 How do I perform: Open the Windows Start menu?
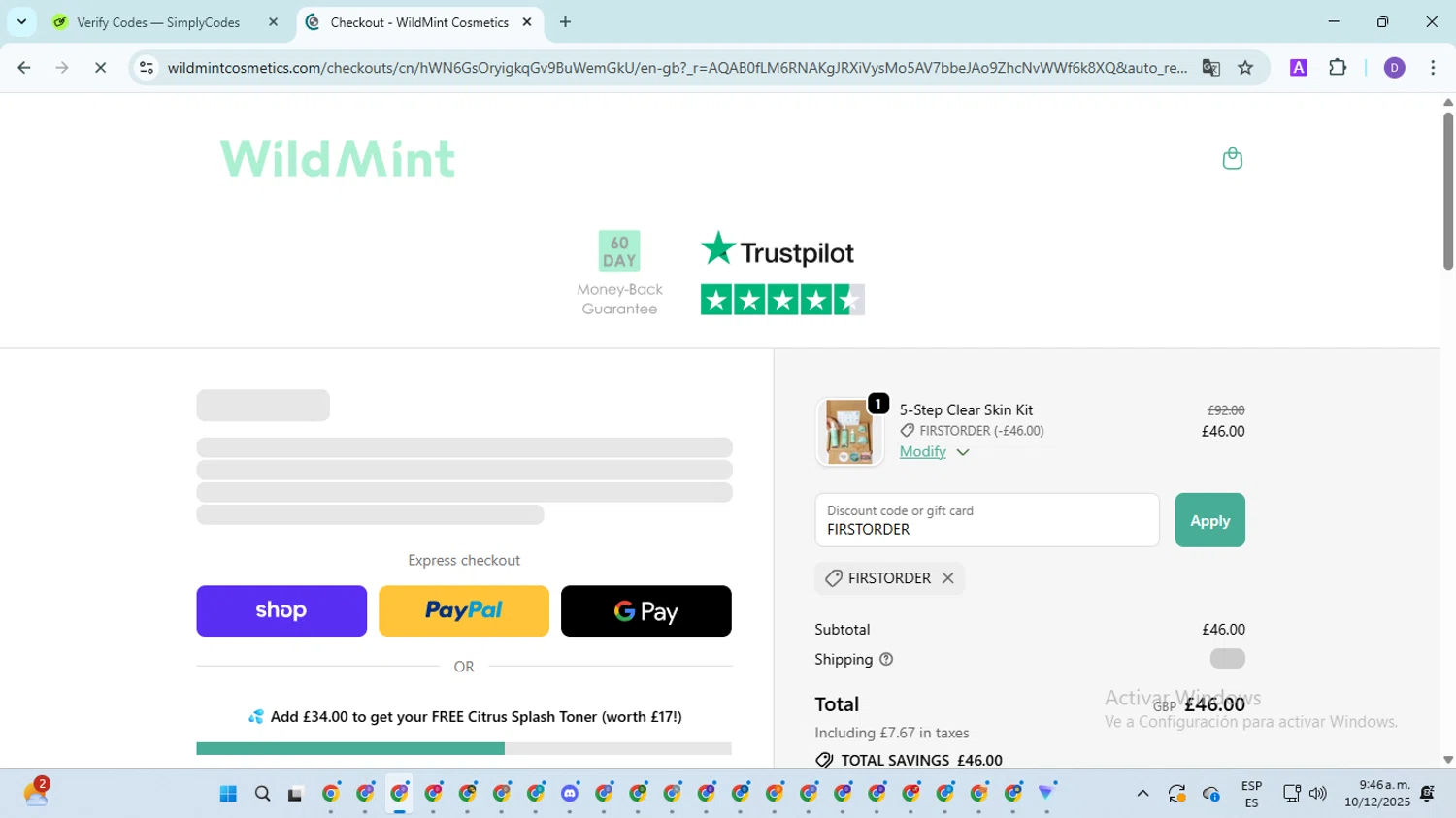(228, 794)
